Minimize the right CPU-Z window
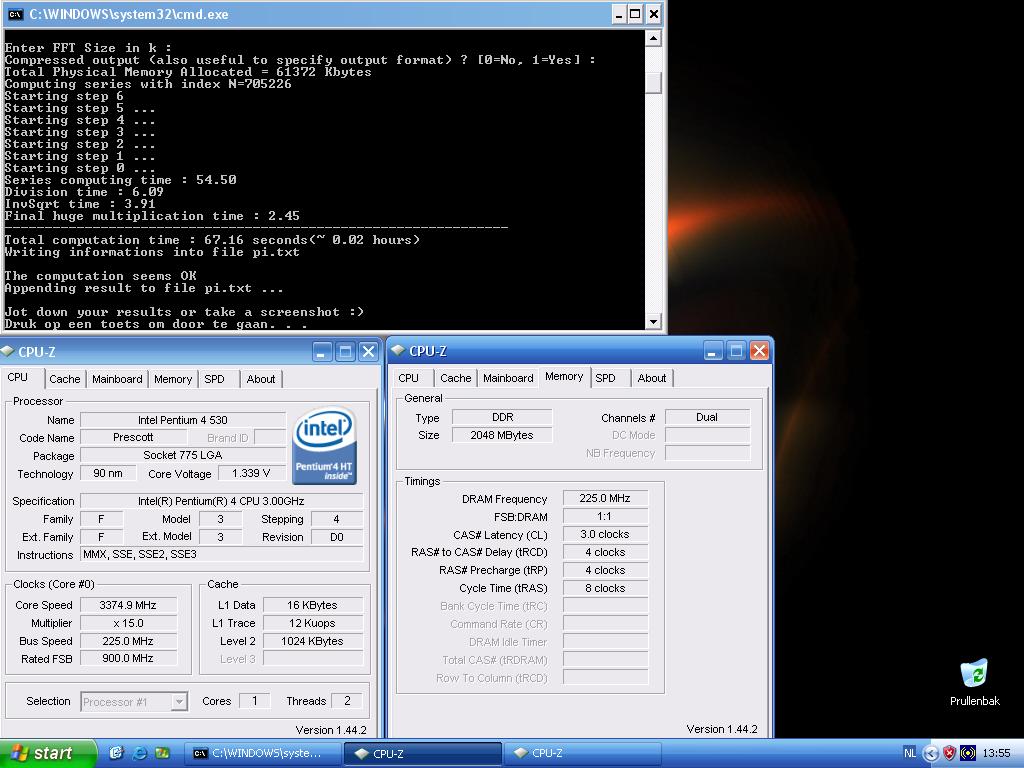This screenshot has width=1024, height=768. pos(712,351)
